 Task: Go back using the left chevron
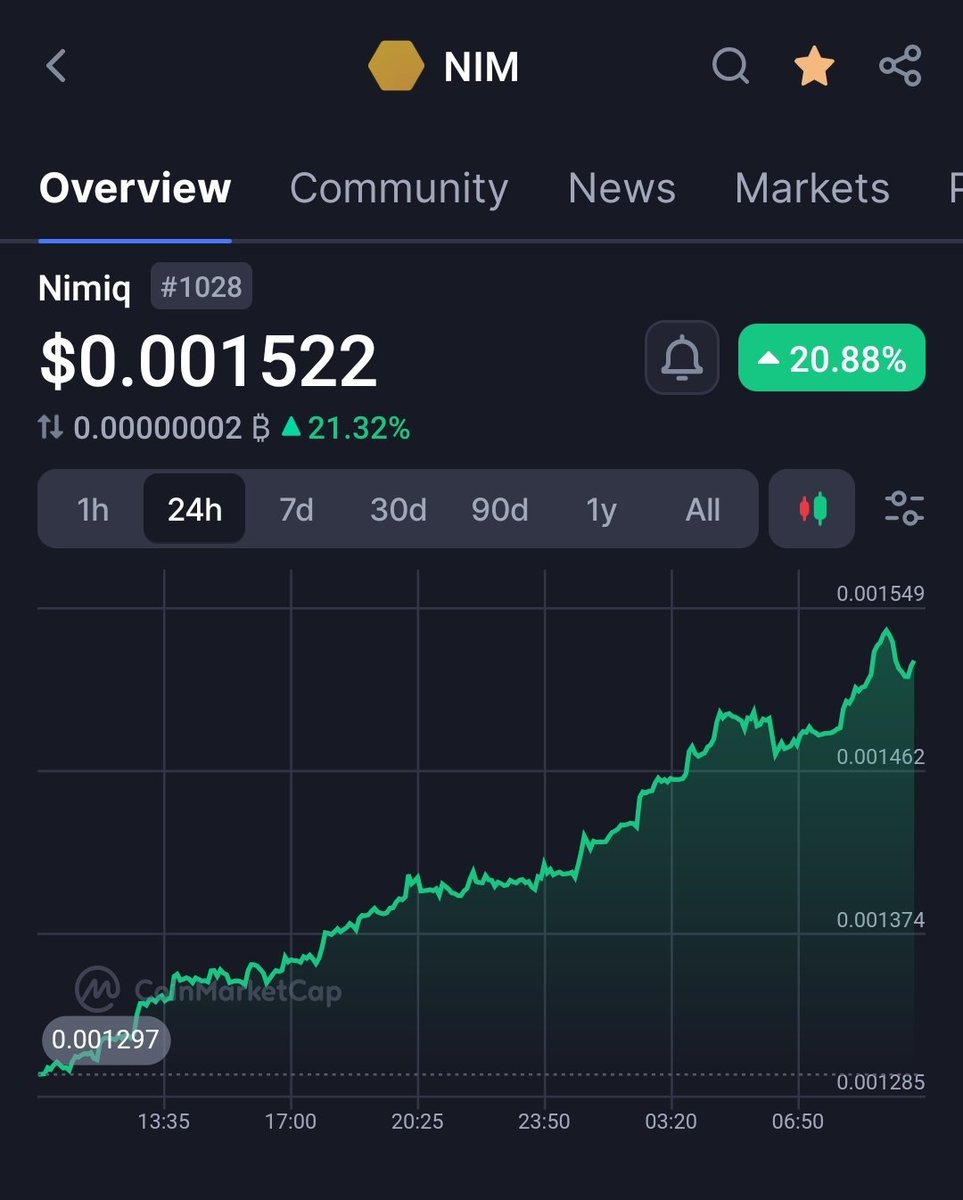point(56,67)
